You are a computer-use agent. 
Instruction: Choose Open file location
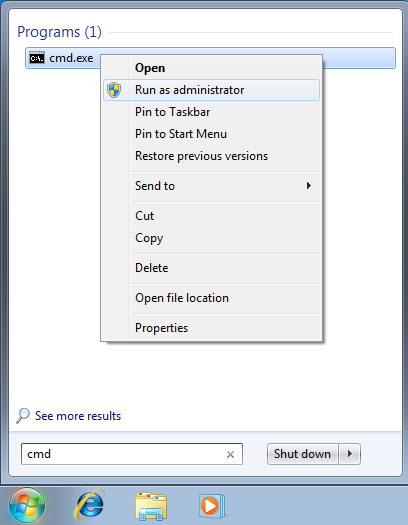pos(212,298)
